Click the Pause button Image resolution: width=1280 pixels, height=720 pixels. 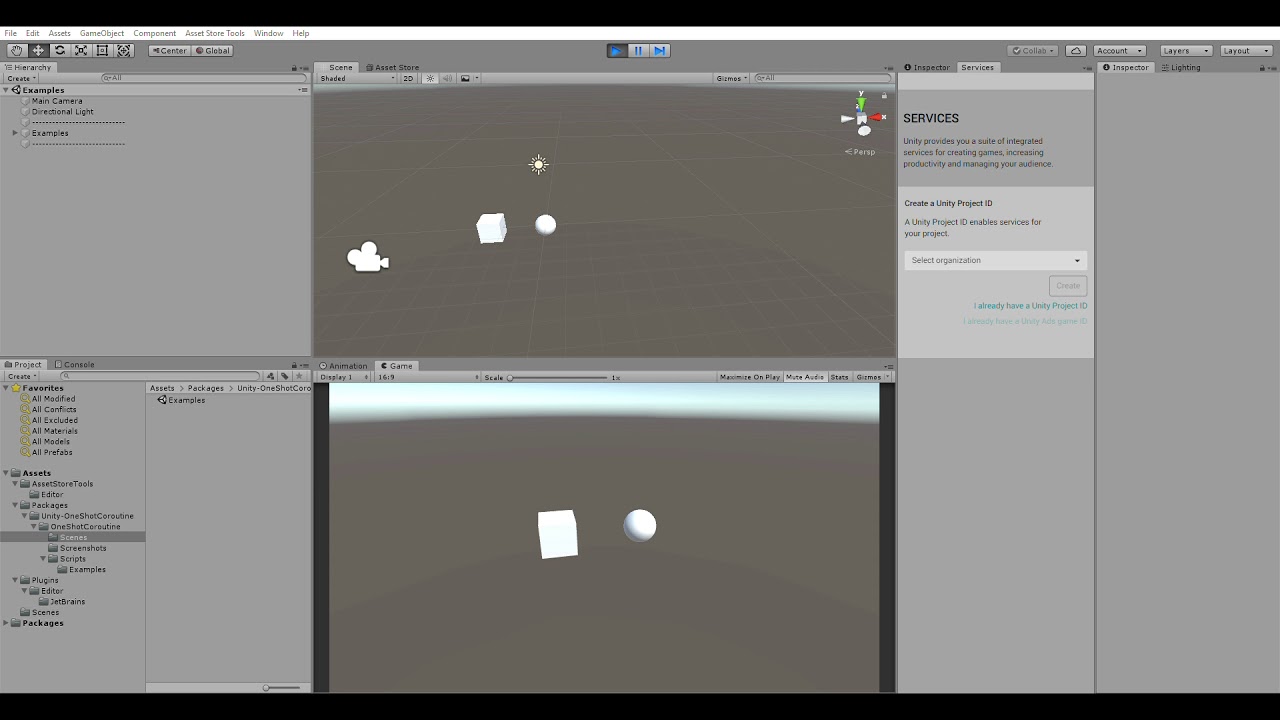click(637, 50)
